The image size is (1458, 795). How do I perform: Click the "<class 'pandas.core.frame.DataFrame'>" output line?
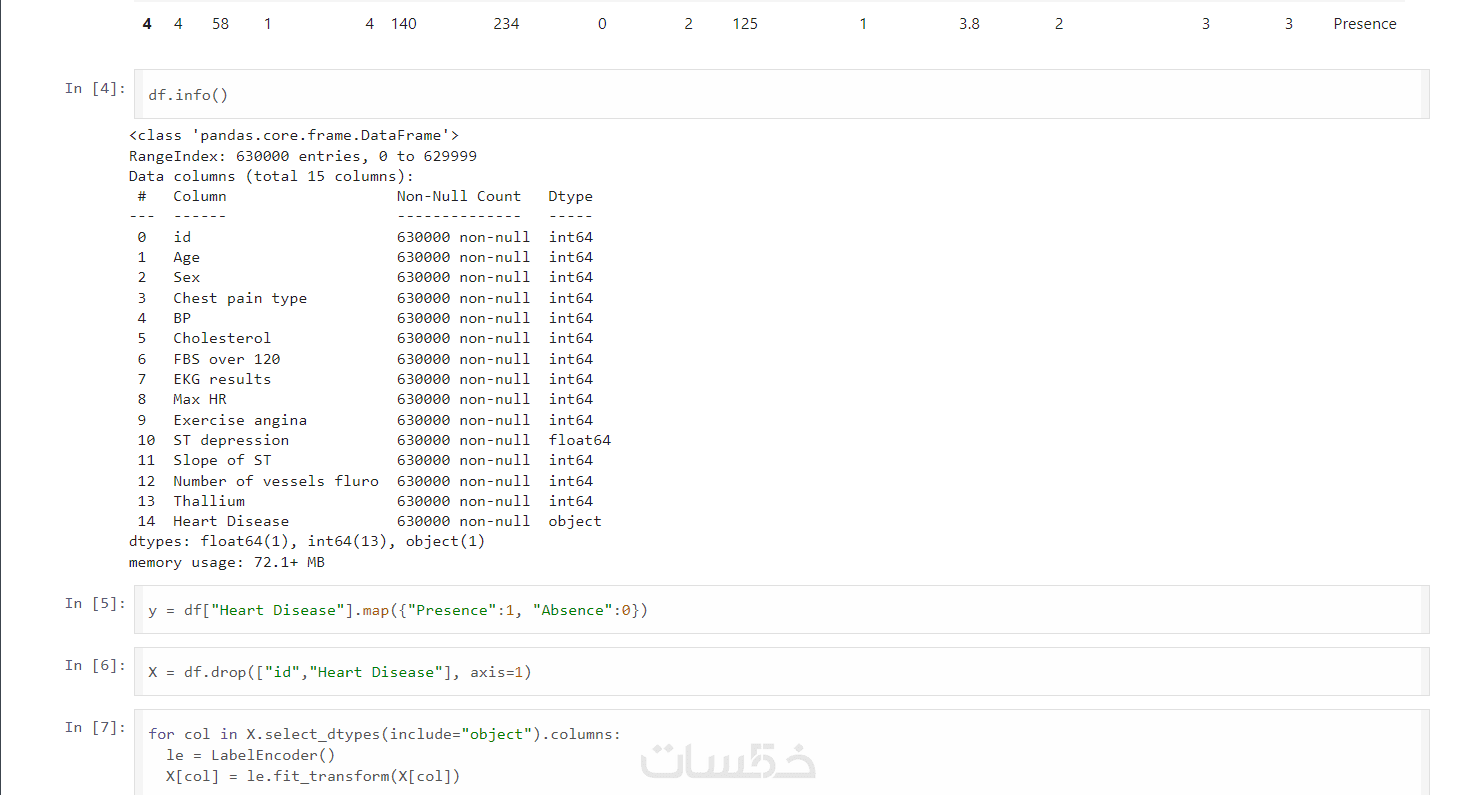point(294,135)
